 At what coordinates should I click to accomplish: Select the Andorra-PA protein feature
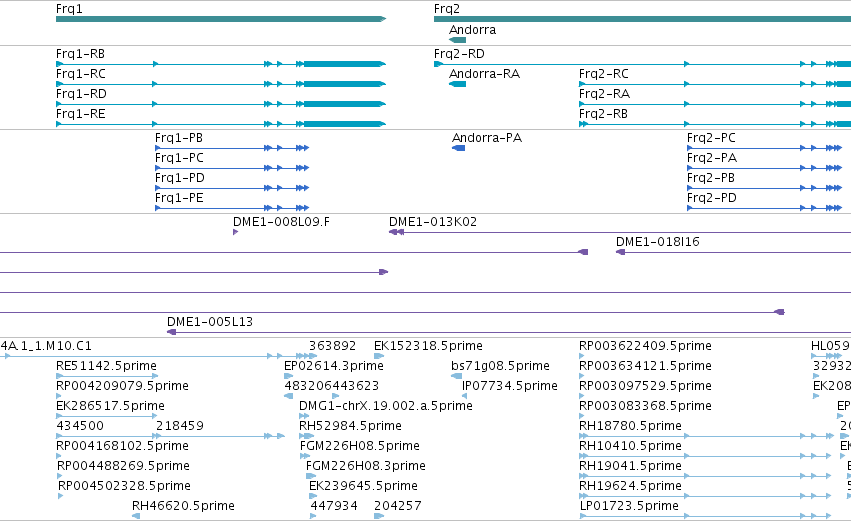[x=459, y=148]
